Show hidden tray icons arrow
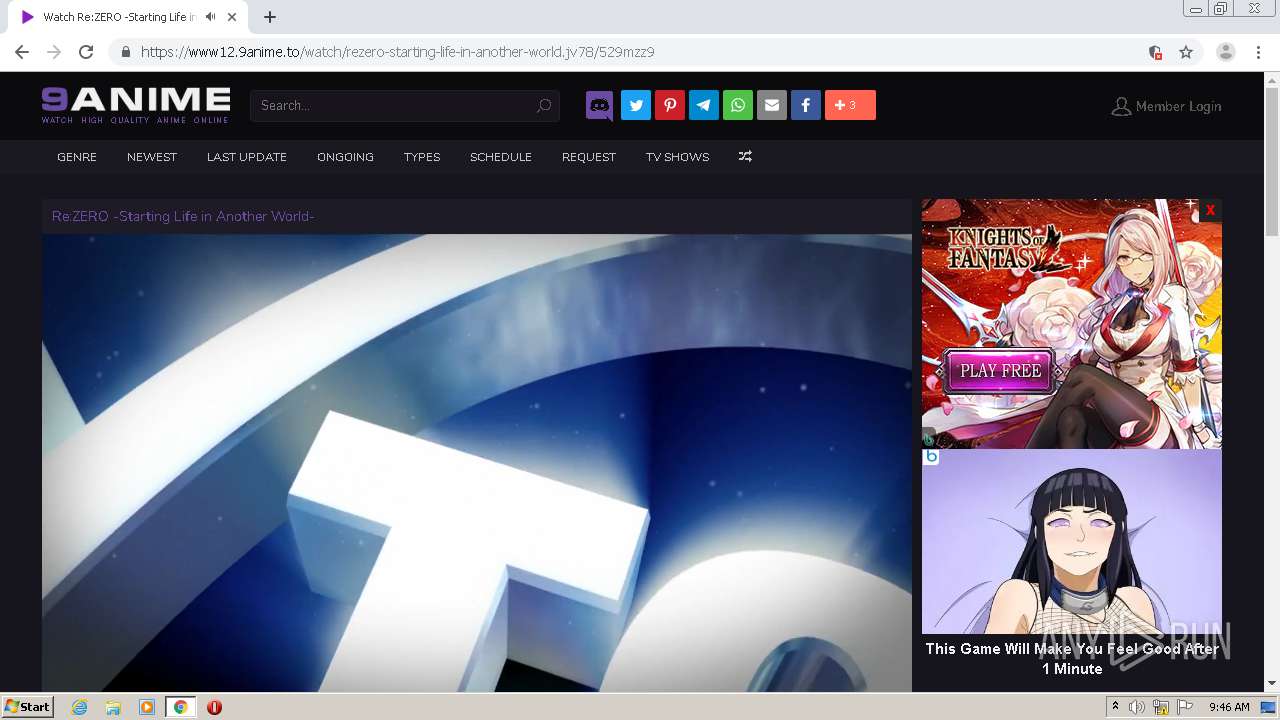This screenshot has height=720, width=1280. [1115, 707]
